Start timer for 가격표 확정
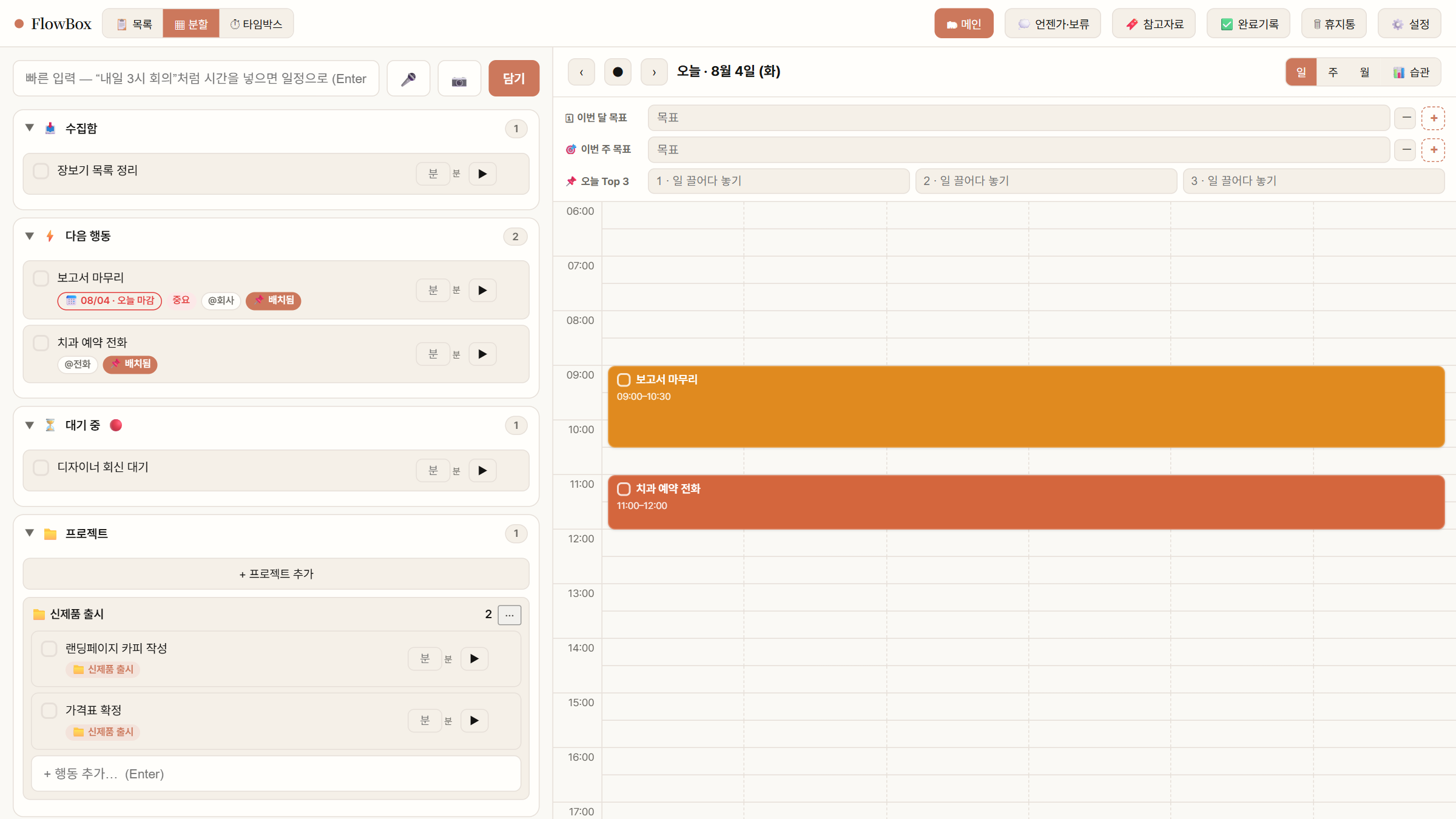The width and height of the screenshot is (1456, 819). pos(474,721)
